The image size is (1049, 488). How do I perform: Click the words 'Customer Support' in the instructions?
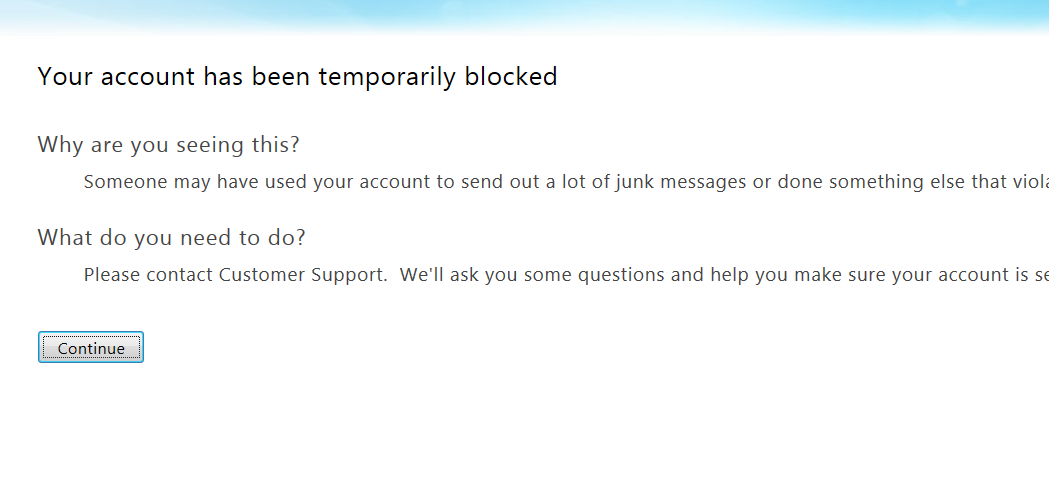302,275
